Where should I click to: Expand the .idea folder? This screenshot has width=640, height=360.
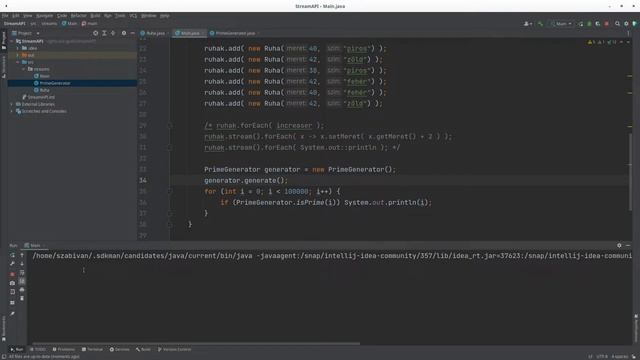point(18,48)
